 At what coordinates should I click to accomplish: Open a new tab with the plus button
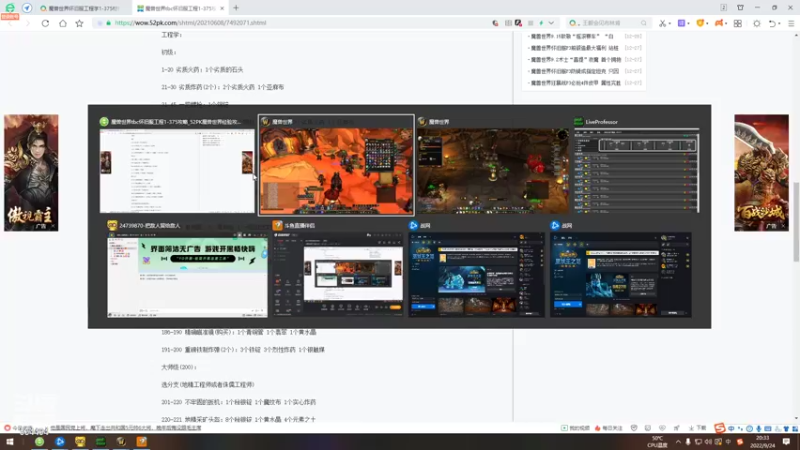pyautogui.click(x=236, y=8)
